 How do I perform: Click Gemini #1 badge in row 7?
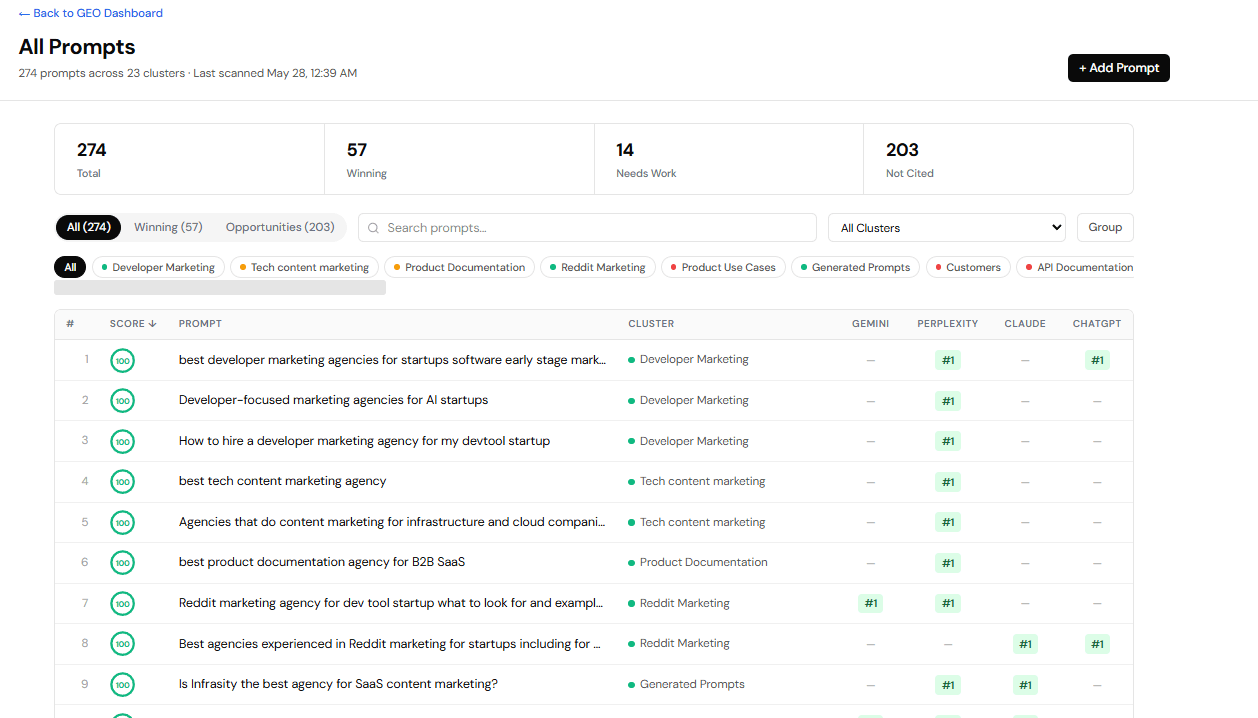(x=870, y=603)
